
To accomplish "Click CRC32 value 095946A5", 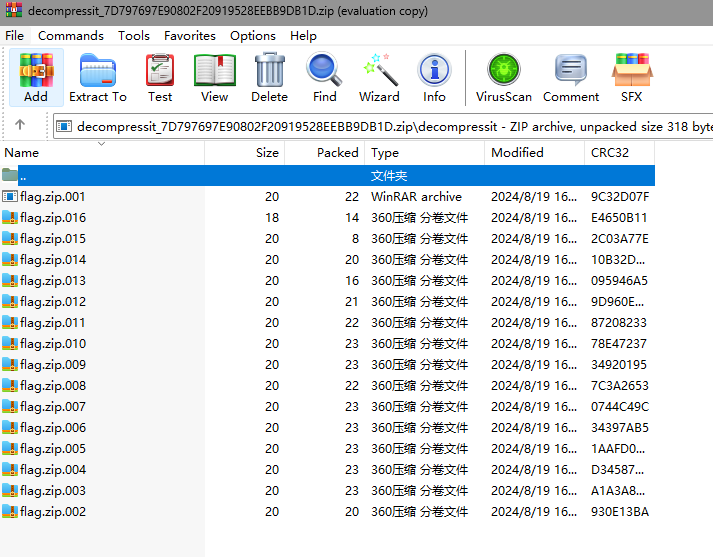I will coord(619,281).
